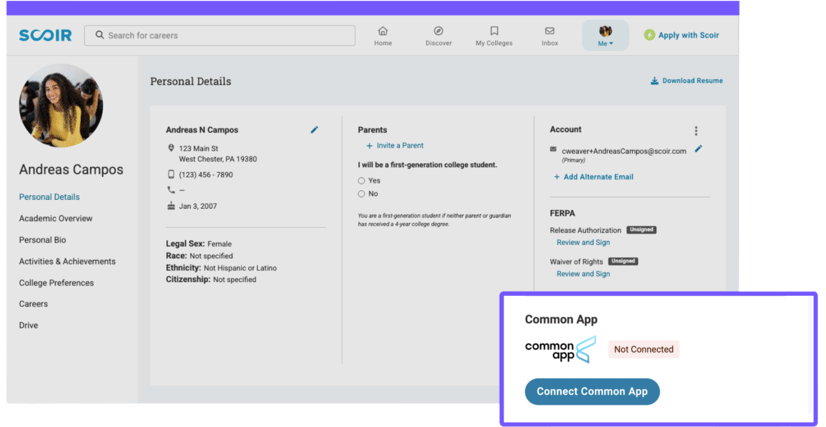
Task: Go to Activities & Achievements section
Action: point(67,261)
